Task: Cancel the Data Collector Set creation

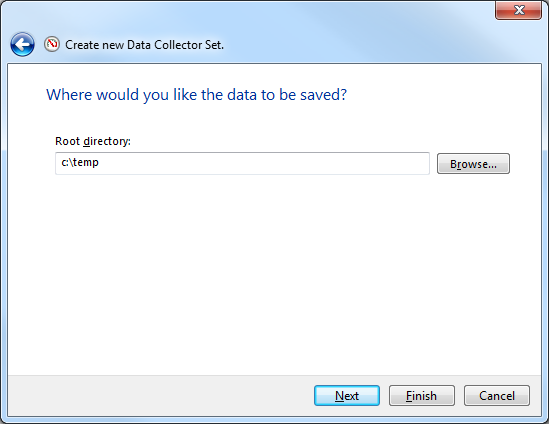Action: [x=496, y=396]
